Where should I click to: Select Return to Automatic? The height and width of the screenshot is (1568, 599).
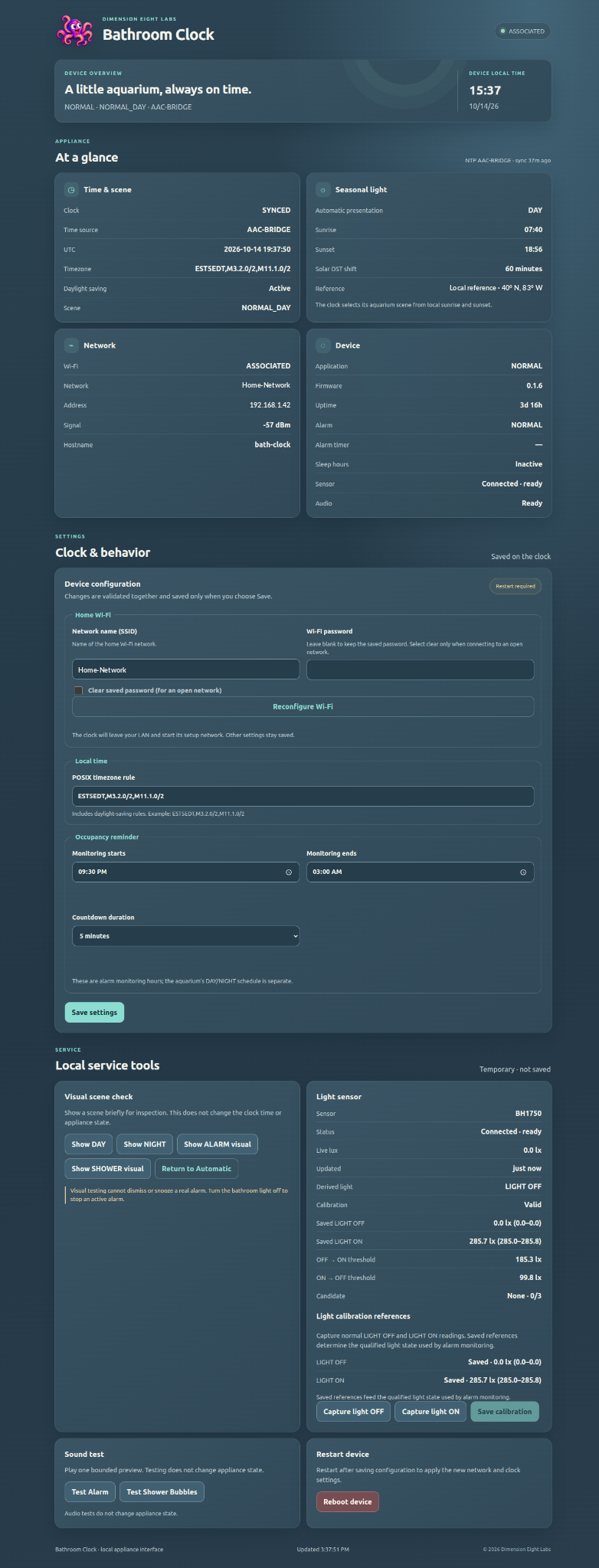(196, 1169)
